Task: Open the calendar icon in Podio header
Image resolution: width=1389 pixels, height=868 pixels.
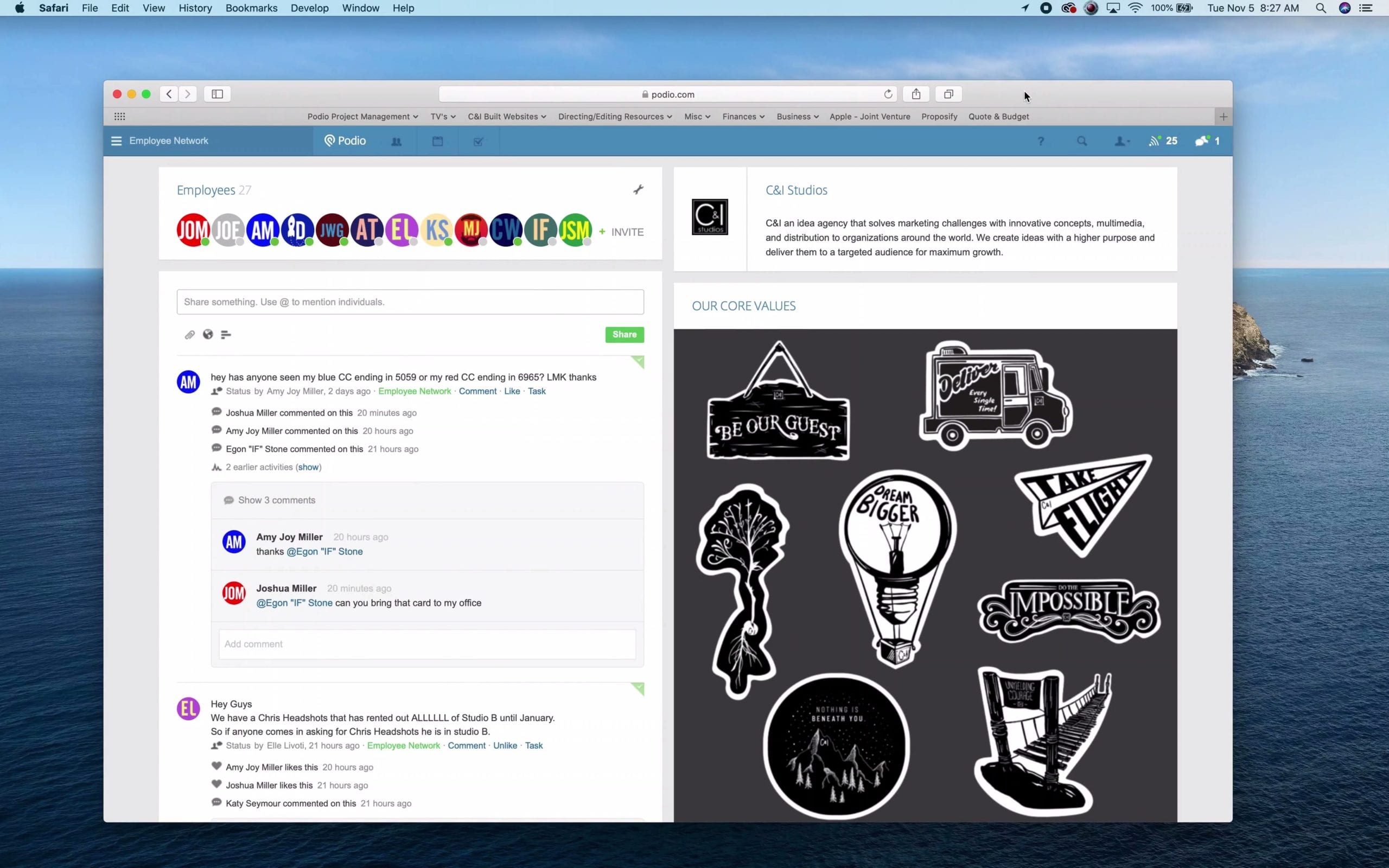Action: pos(437,141)
